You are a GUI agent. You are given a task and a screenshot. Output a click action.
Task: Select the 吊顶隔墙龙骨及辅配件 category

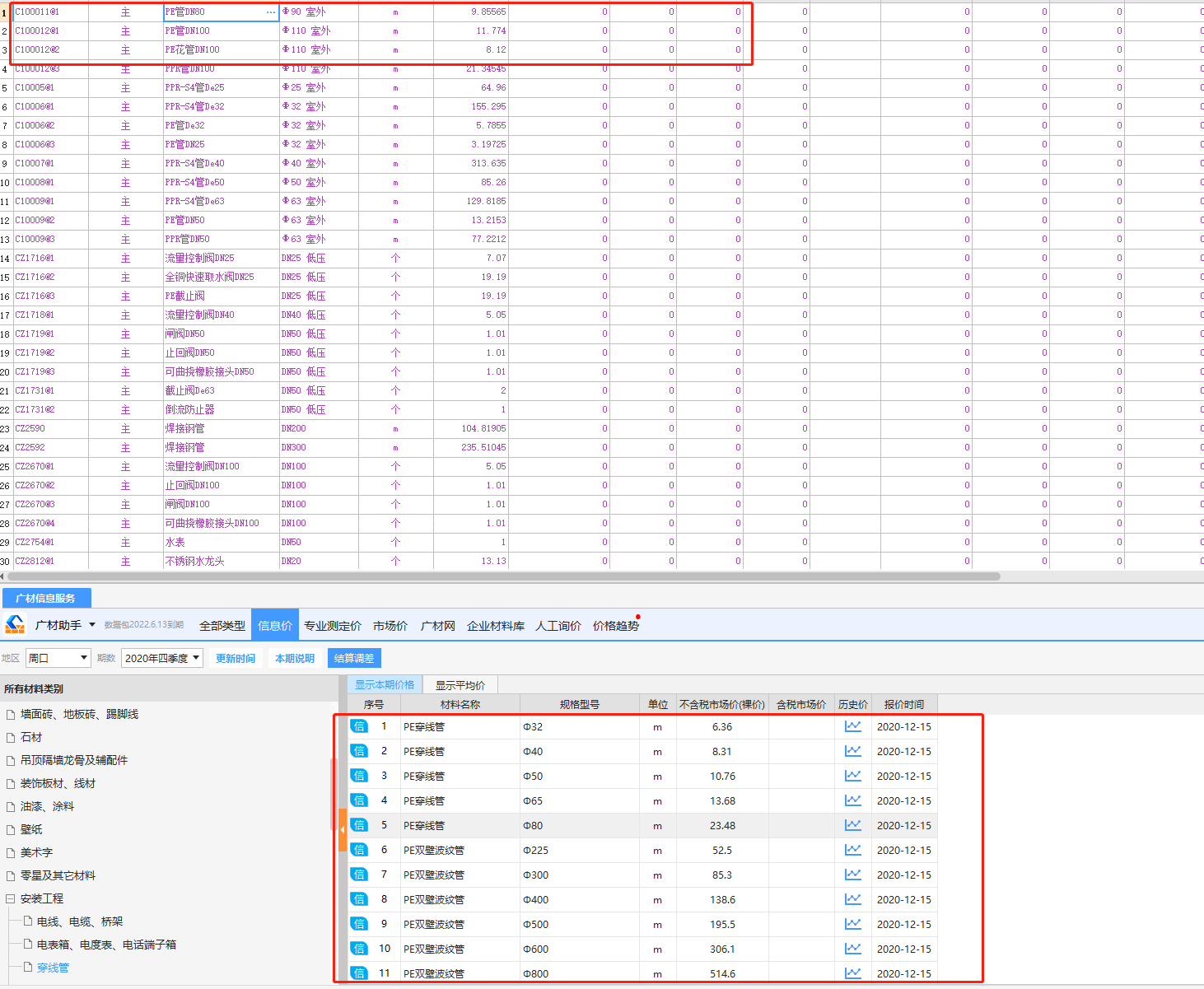point(74,760)
